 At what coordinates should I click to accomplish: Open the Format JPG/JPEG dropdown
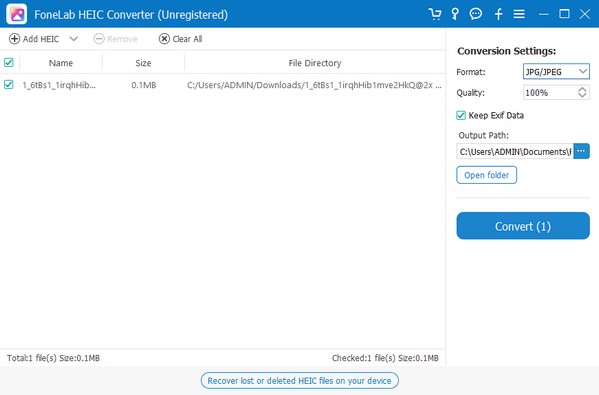click(556, 71)
